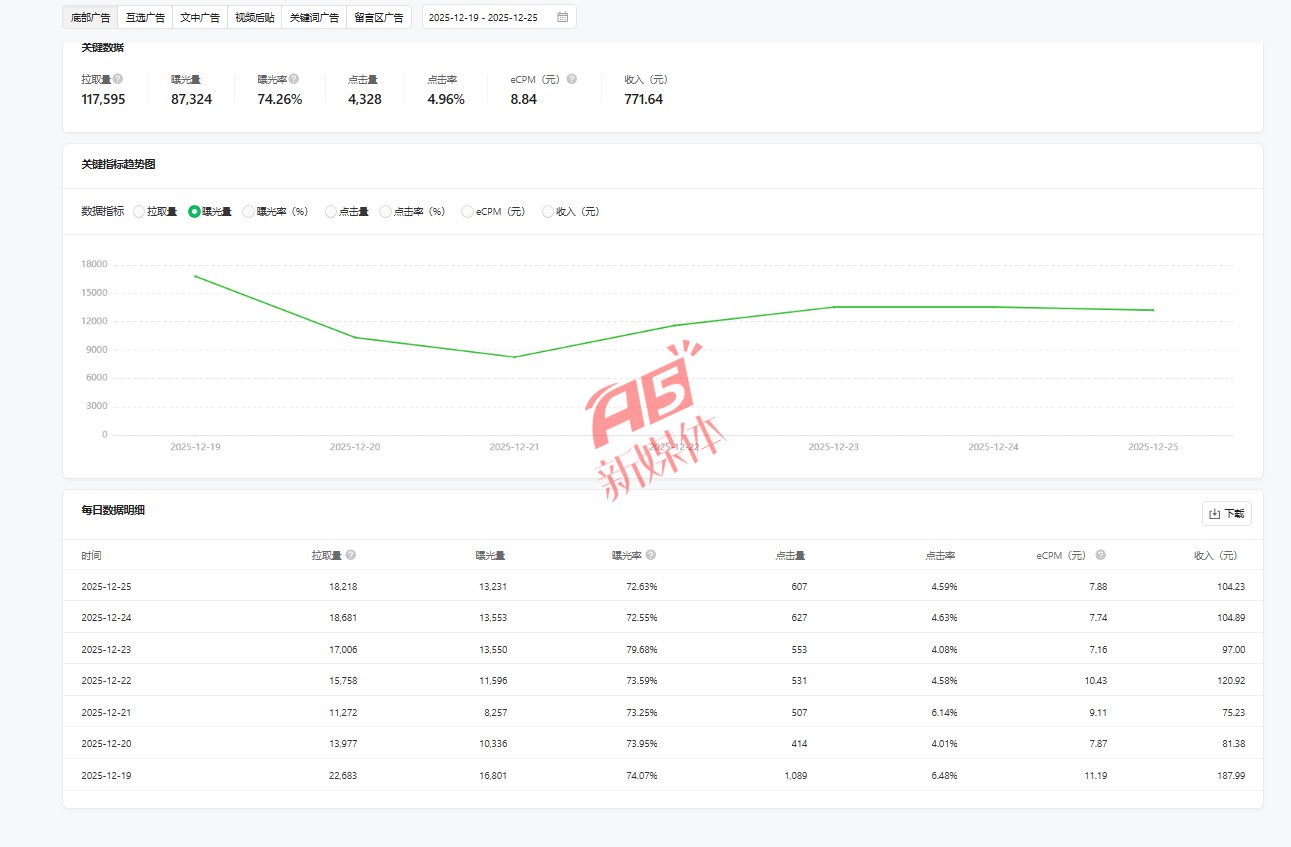The height and width of the screenshot is (847, 1291).
Task: Go to the 视频后贴 tab
Action: [254, 17]
